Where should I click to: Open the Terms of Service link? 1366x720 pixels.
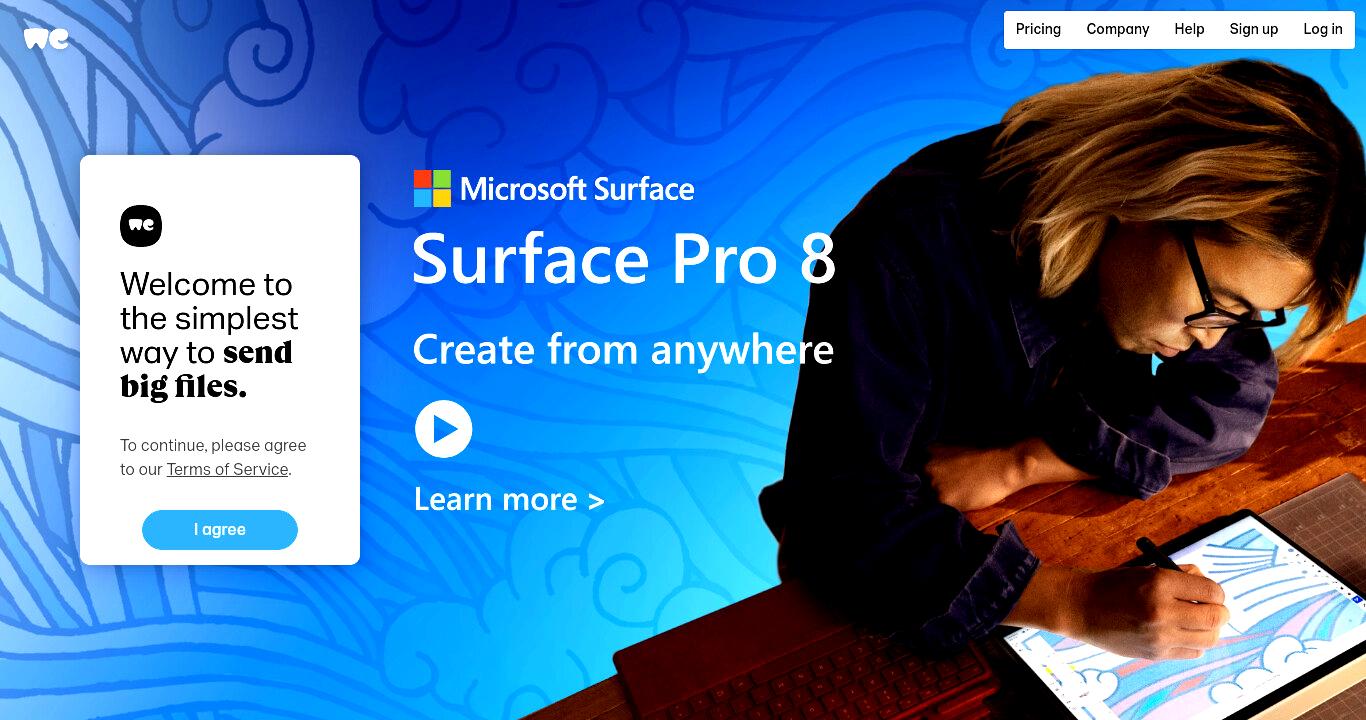227,469
